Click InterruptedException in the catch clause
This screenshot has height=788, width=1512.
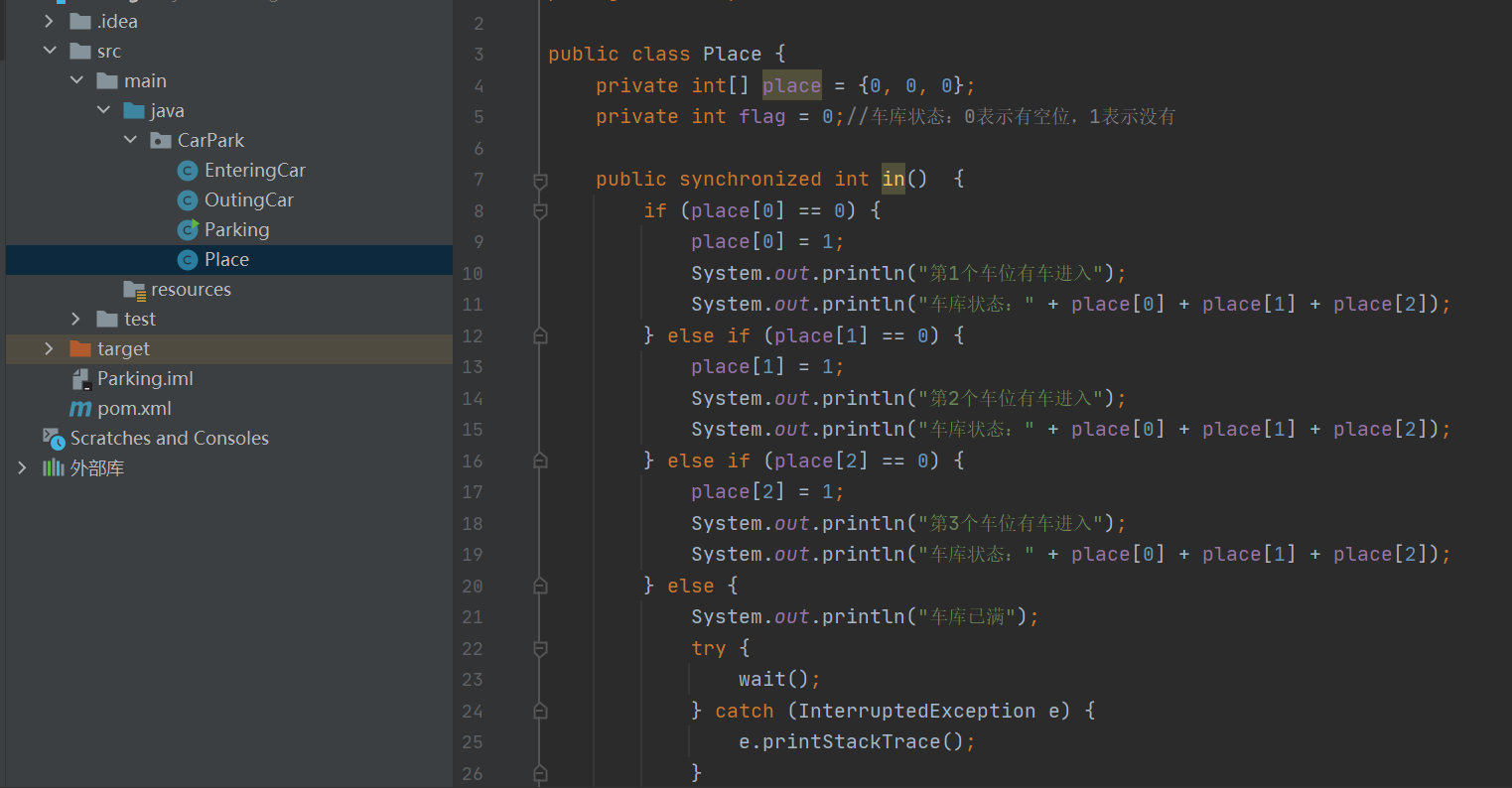click(917, 711)
